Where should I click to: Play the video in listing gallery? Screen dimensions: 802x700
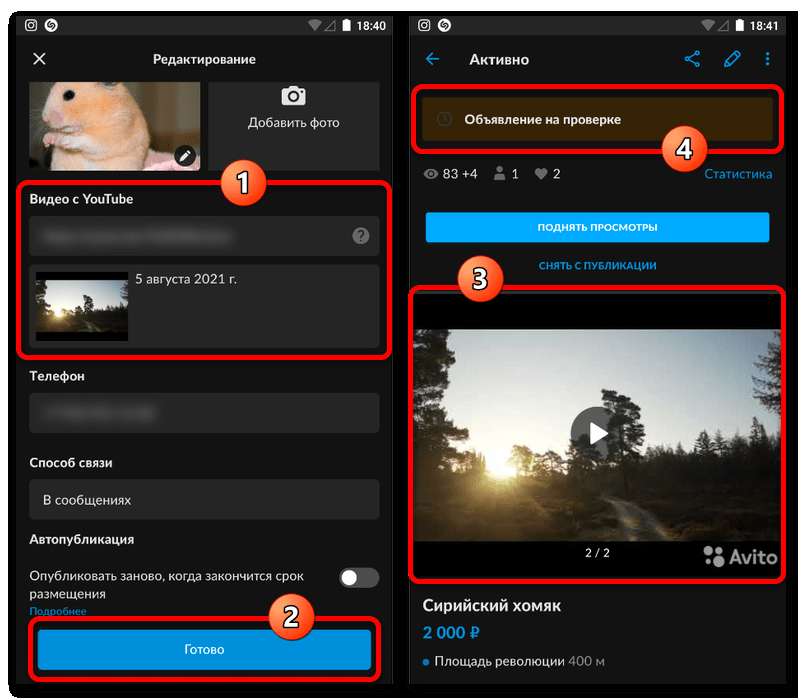pos(597,433)
